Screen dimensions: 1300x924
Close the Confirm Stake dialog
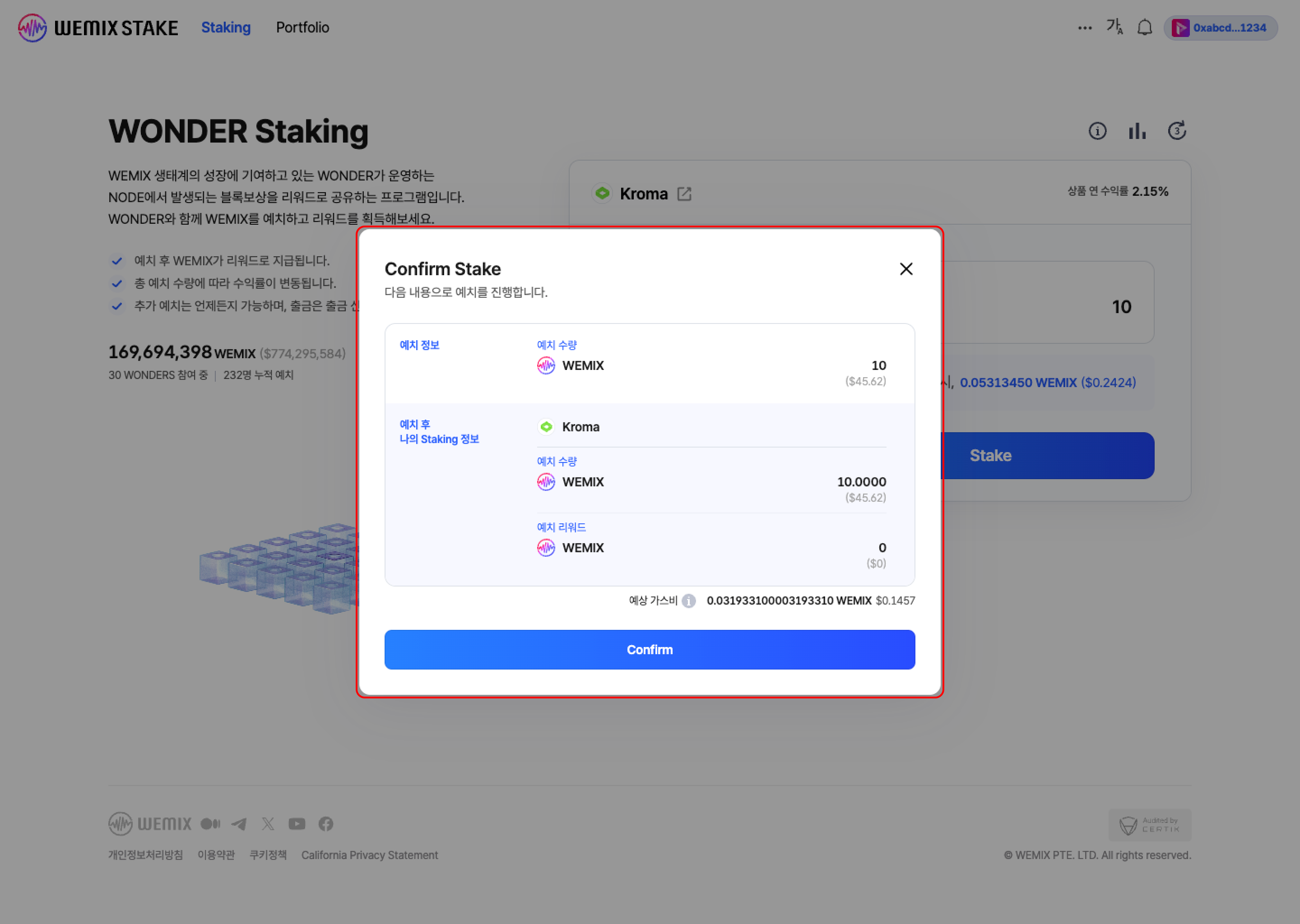pyautogui.click(x=905, y=269)
